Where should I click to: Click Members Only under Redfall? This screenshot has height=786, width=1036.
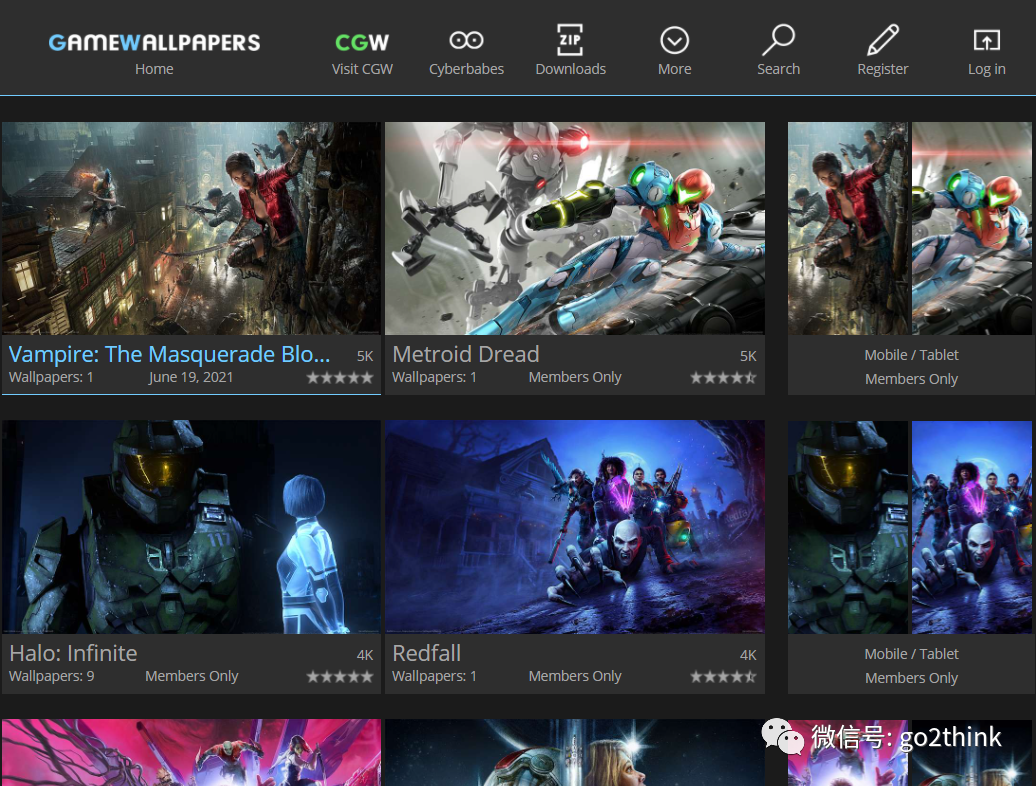pos(575,676)
